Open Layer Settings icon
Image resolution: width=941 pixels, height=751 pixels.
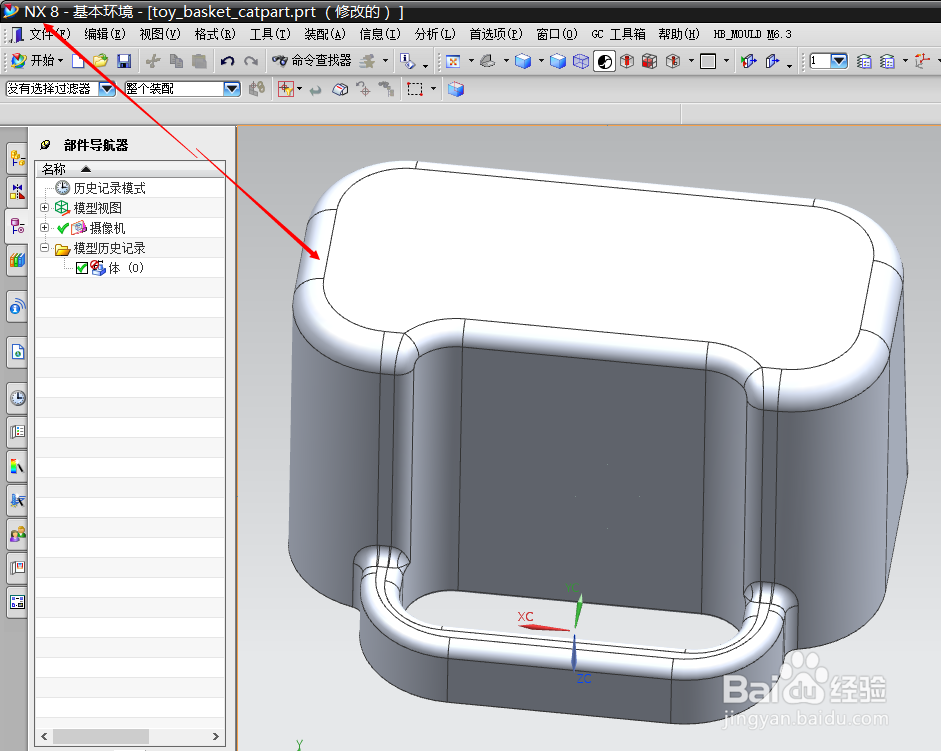click(864, 61)
